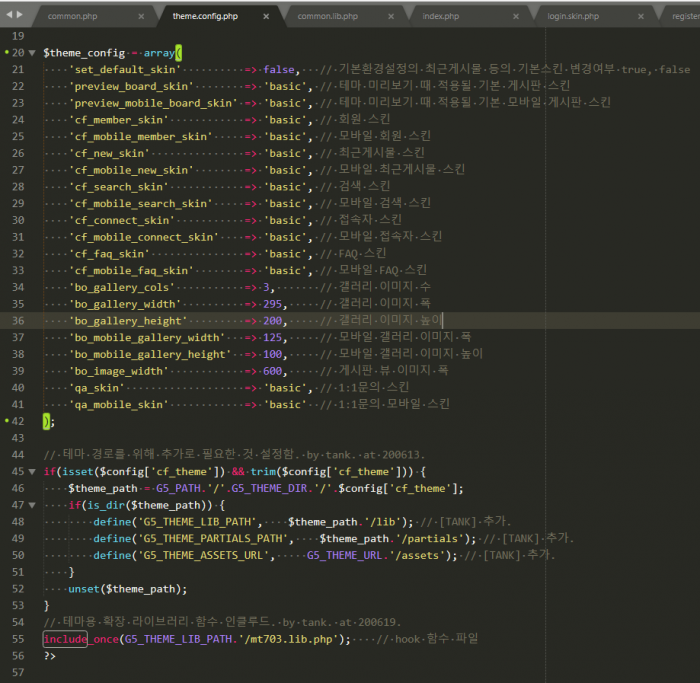Close the common.lib.php tab

[x=390, y=17]
